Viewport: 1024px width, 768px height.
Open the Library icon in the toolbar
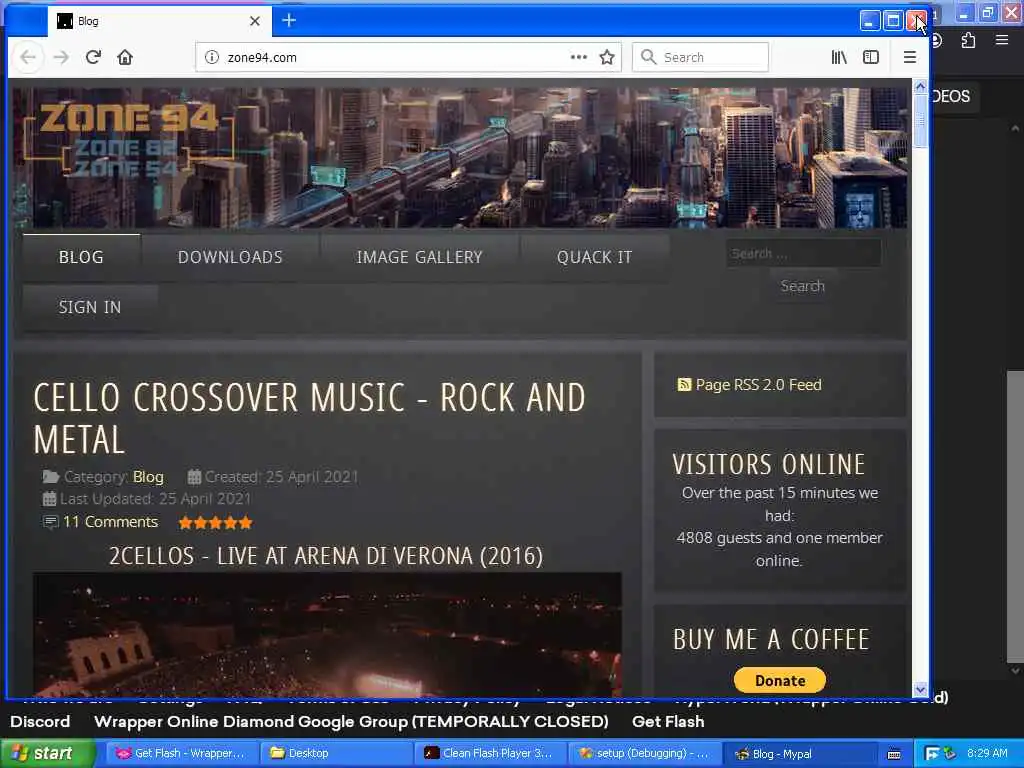(839, 57)
